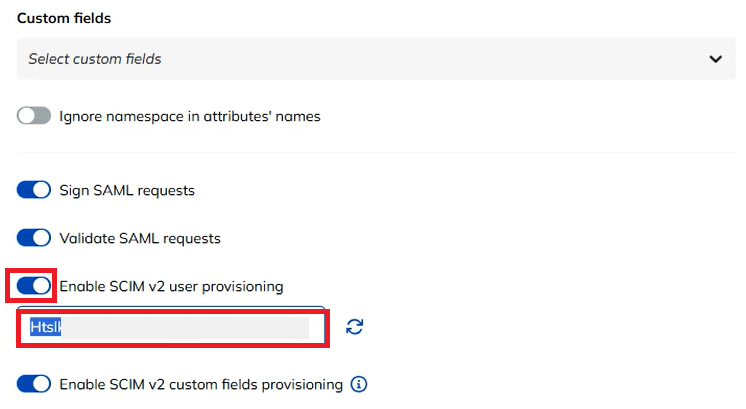The image size is (746, 409).
Task: Click the "Sign SAML requests" label
Action: click(127, 191)
